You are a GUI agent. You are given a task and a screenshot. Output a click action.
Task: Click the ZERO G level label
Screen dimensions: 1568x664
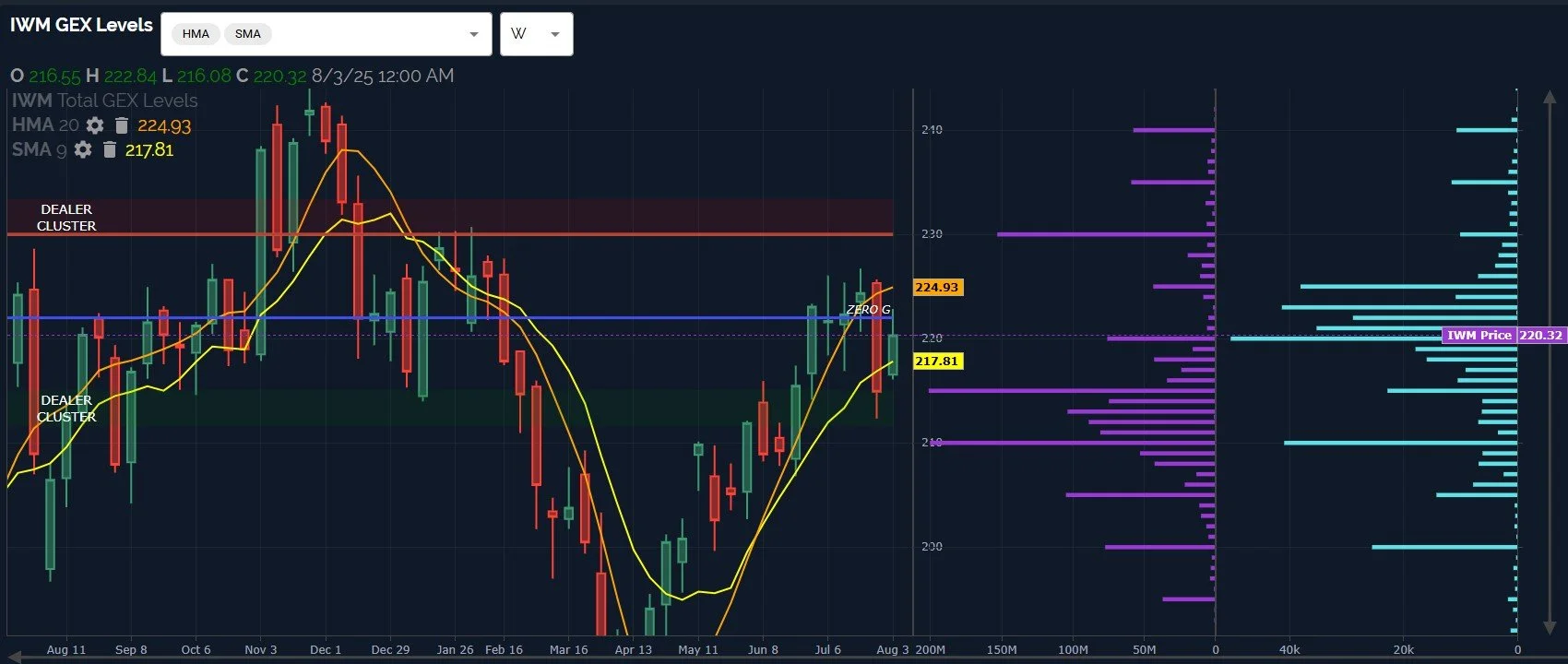coord(869,310)
